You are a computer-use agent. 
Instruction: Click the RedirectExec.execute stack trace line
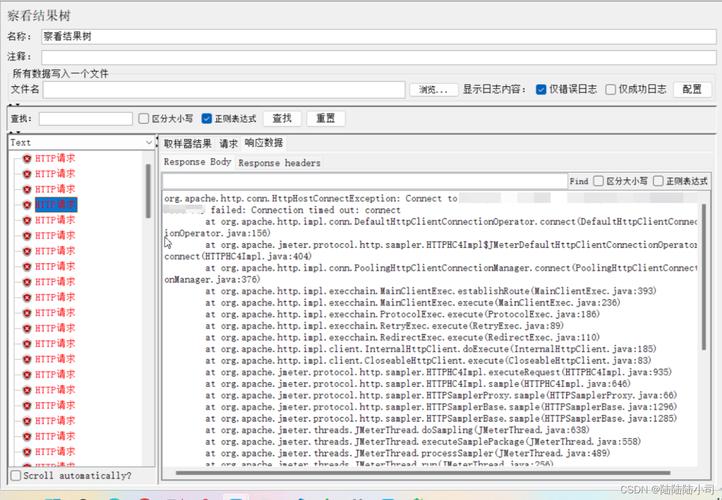tap(402, 337)
